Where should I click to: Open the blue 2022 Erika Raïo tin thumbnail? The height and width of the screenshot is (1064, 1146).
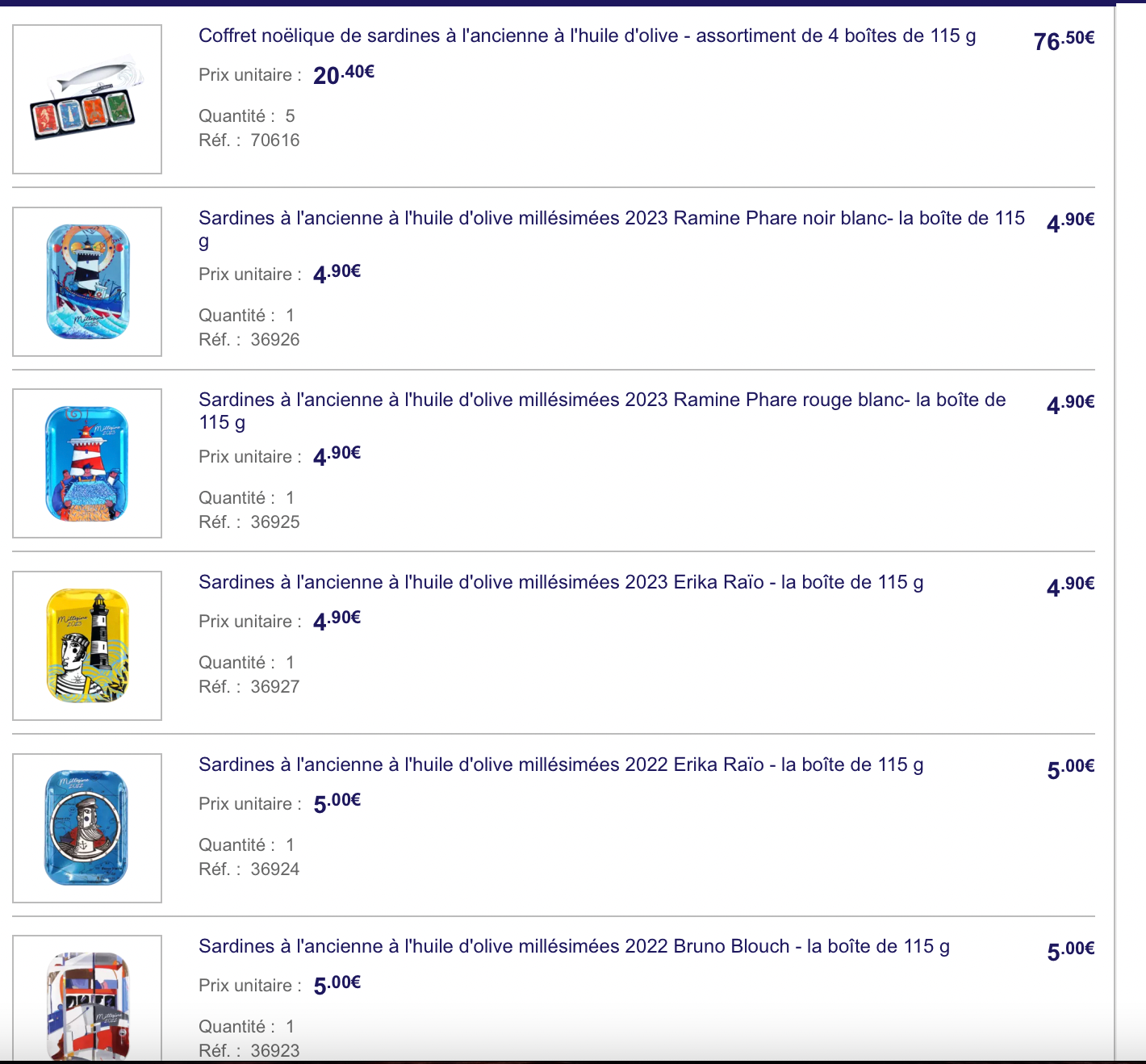click(87, 828)
